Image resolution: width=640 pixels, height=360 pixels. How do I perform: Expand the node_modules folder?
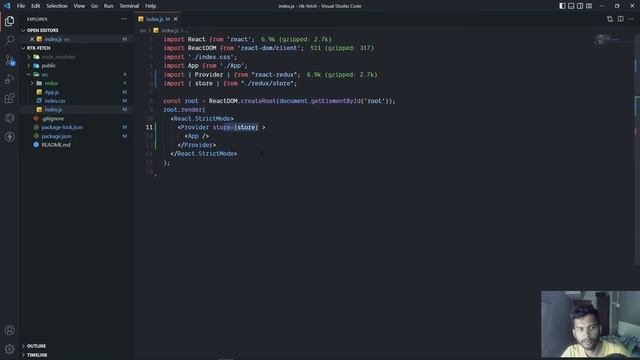(58, 57)
